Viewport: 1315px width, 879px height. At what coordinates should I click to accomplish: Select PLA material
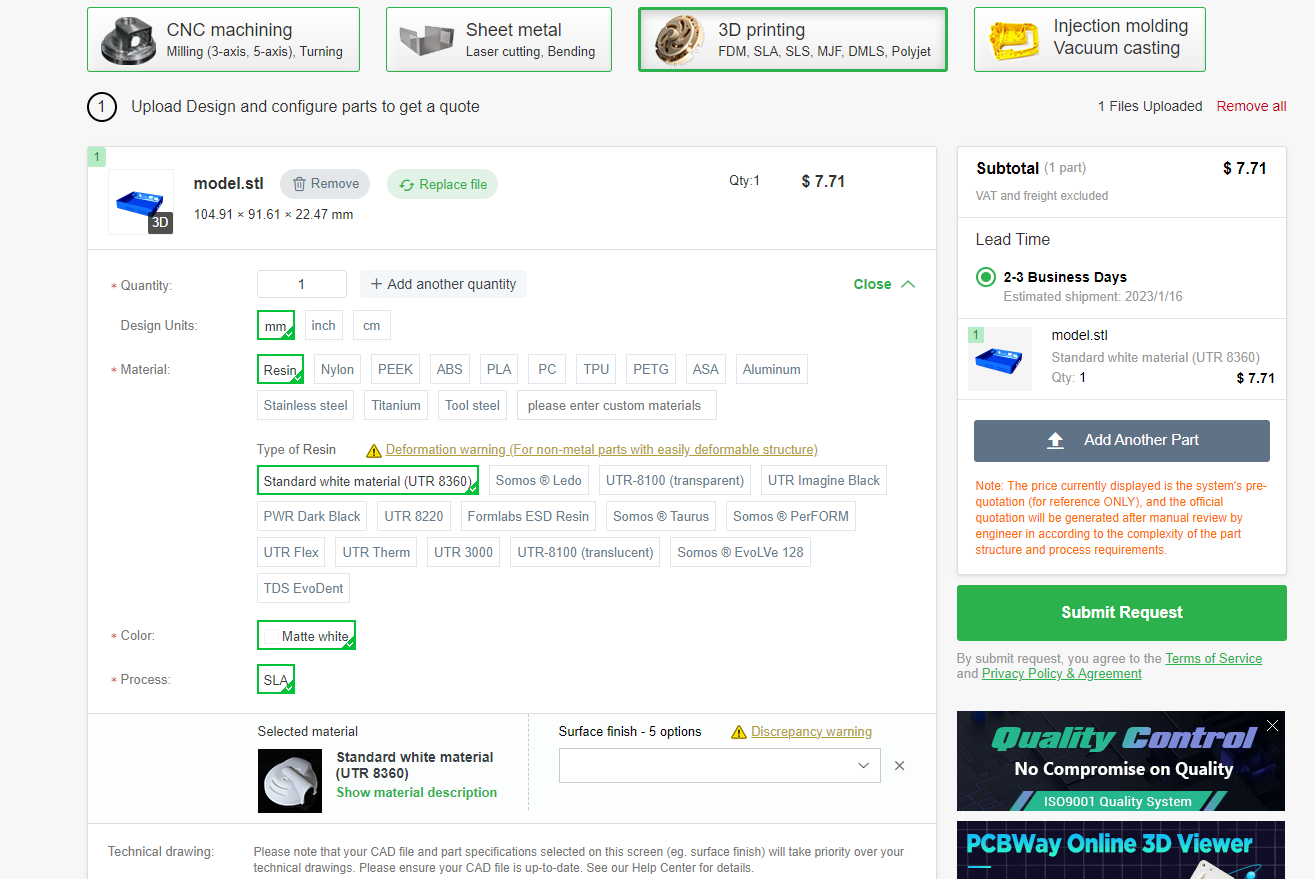click(499, 370)
